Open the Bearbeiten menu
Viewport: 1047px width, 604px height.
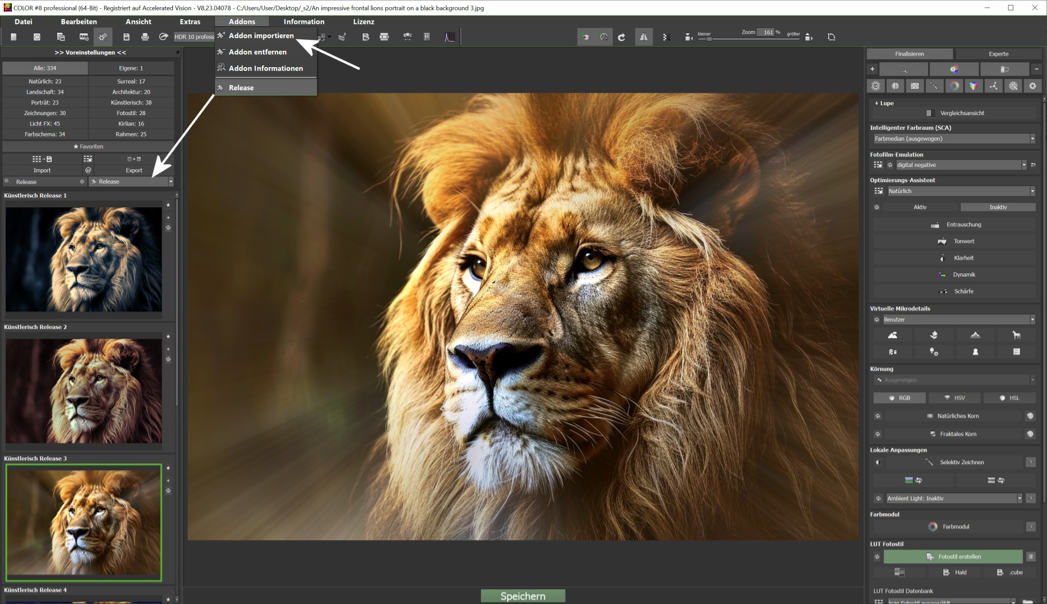(x=79, y=21)
